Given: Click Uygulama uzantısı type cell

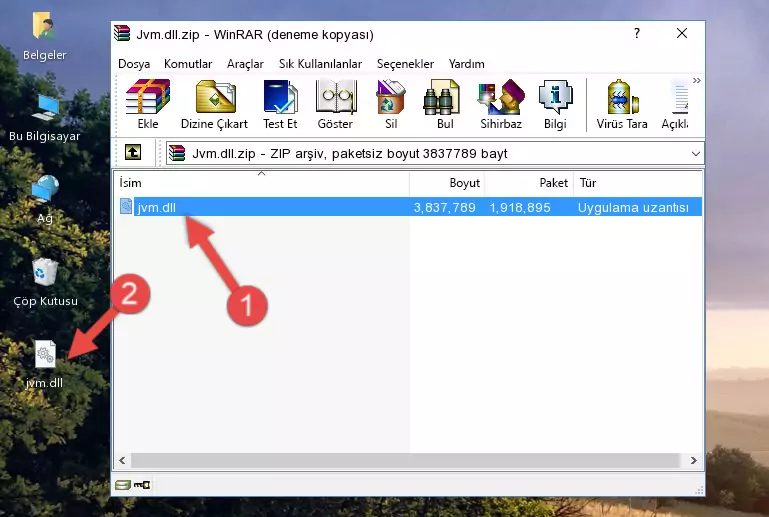Looking at the screenshot, I should pos(633,207).
